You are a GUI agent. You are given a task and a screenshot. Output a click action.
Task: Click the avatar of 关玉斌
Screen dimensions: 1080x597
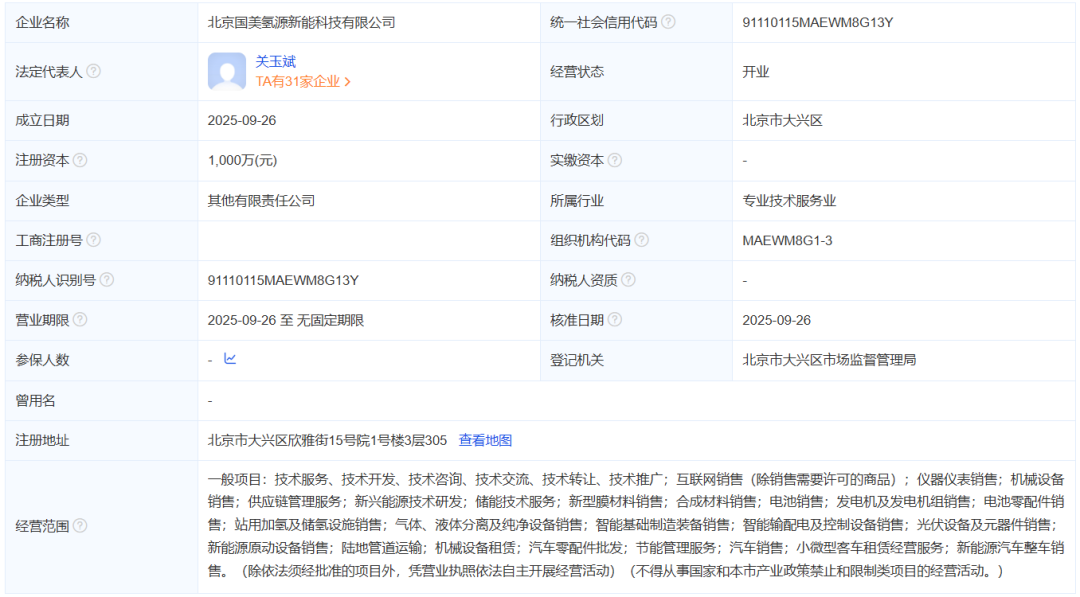click(x=227, y=72)
